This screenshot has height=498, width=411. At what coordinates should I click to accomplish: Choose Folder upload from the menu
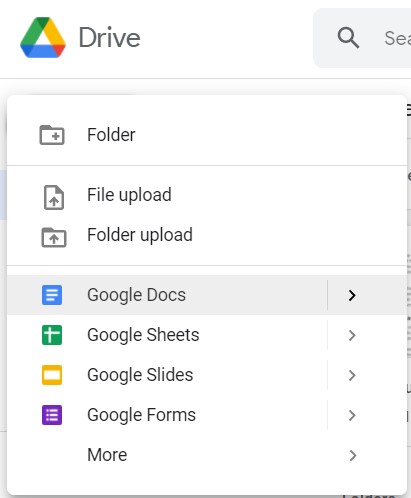[207, 235]
